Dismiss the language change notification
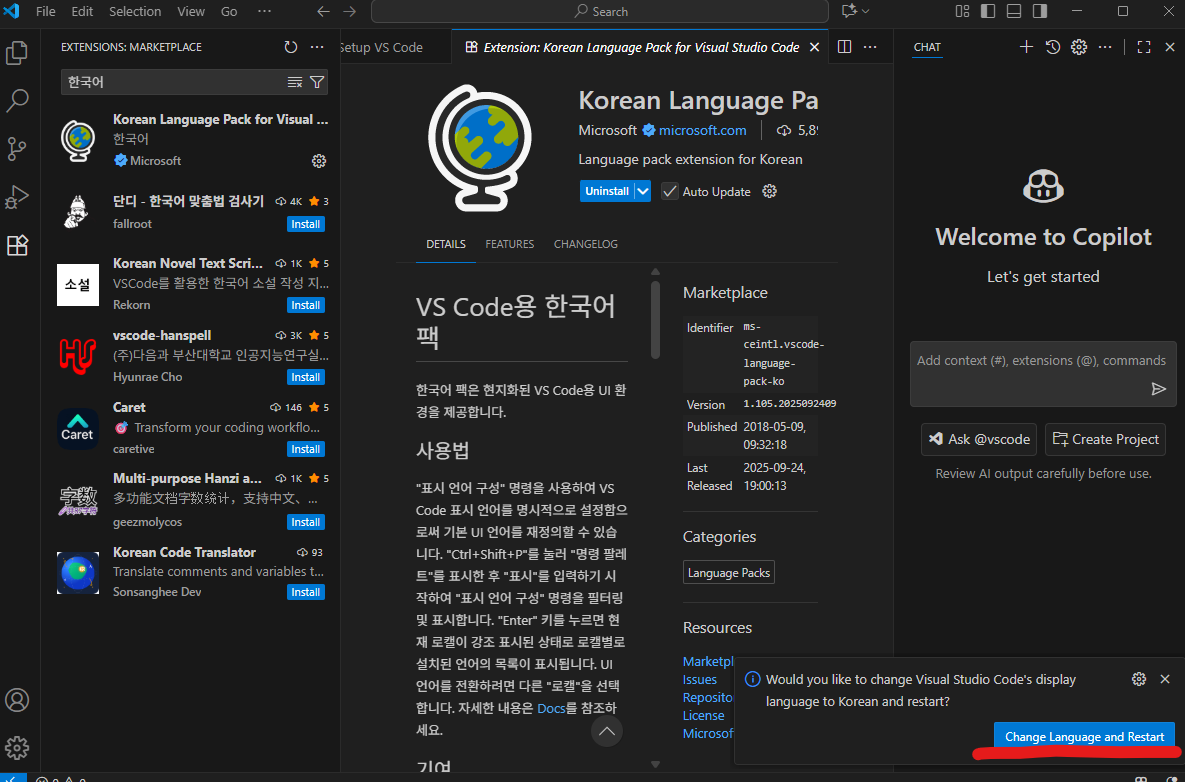This screenshot has height=782, width=1185. 1165,679
